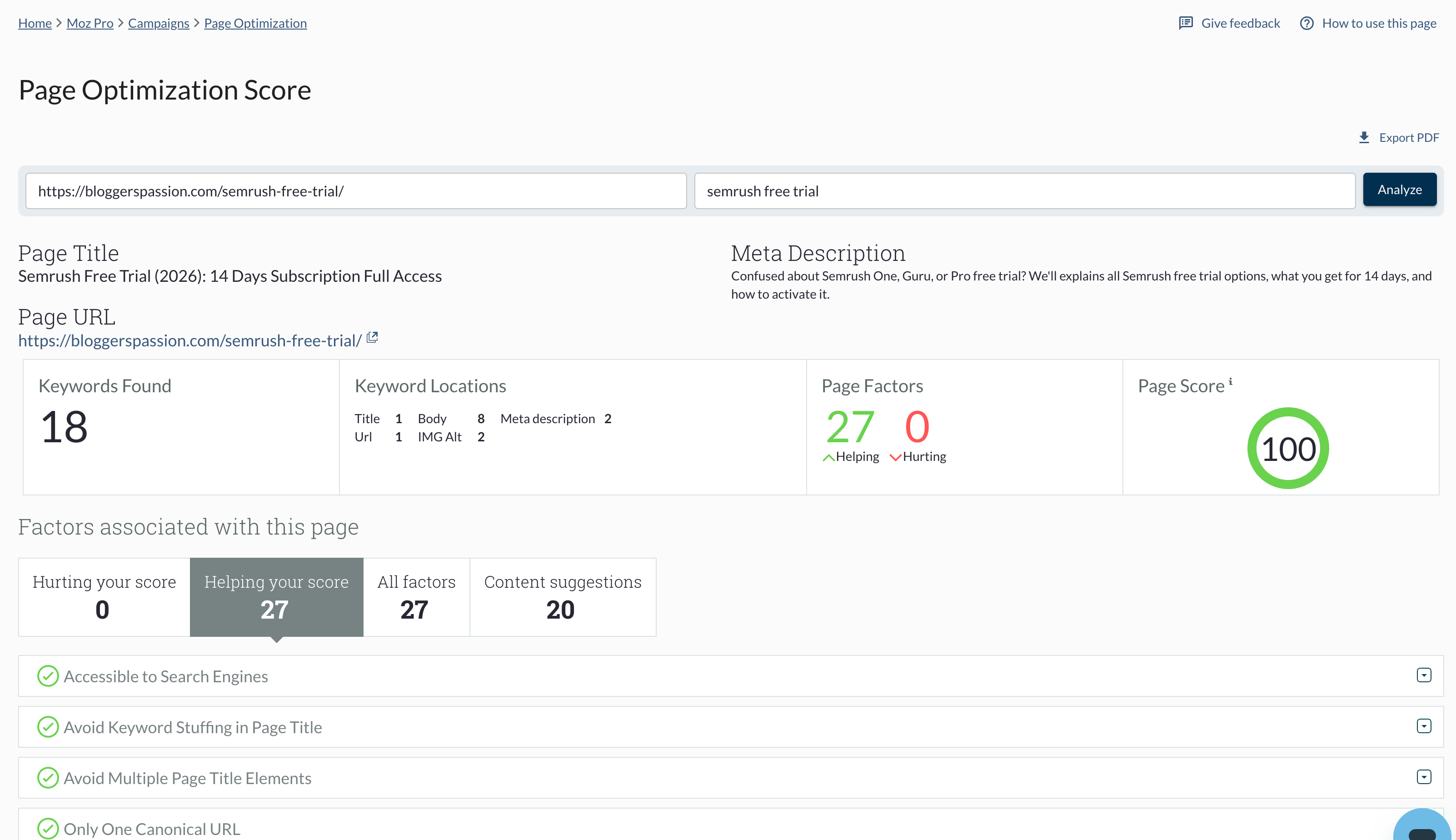
Task: Click the green checkmark beside Accessible to Search Engines
Action: pos(48,676)
